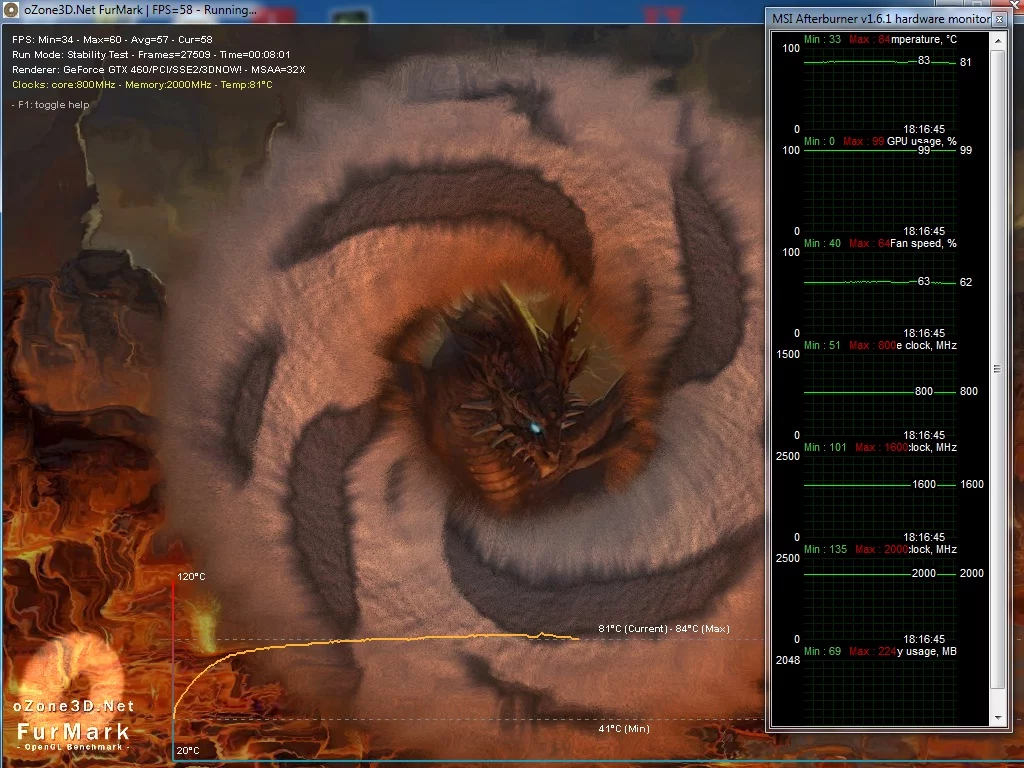
Task: Click the 'Min : 135' memory clock value
Action: (x=825, y=549)
